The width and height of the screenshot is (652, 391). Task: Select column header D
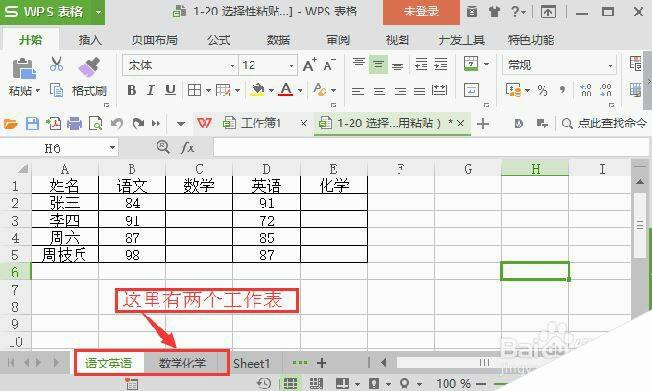coord(267,169)
